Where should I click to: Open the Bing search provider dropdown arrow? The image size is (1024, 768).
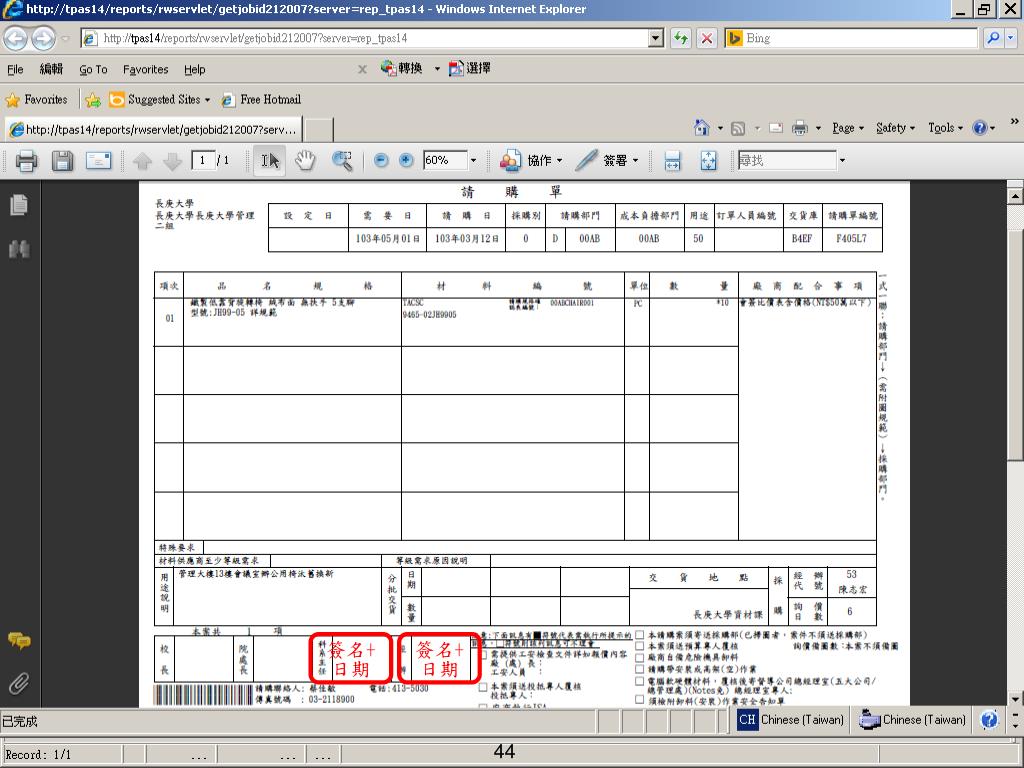tap(1010, 38)
